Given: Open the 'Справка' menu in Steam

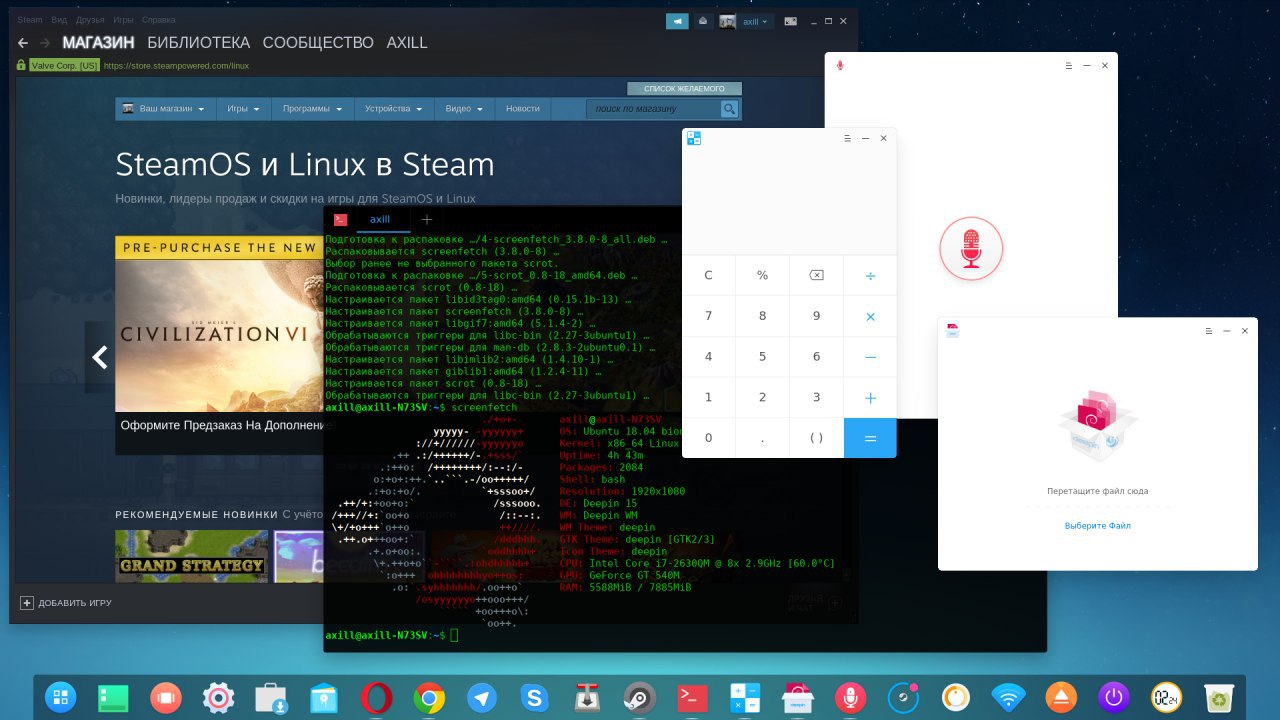Looking at the screenshot, I should [x=158, y=20].
